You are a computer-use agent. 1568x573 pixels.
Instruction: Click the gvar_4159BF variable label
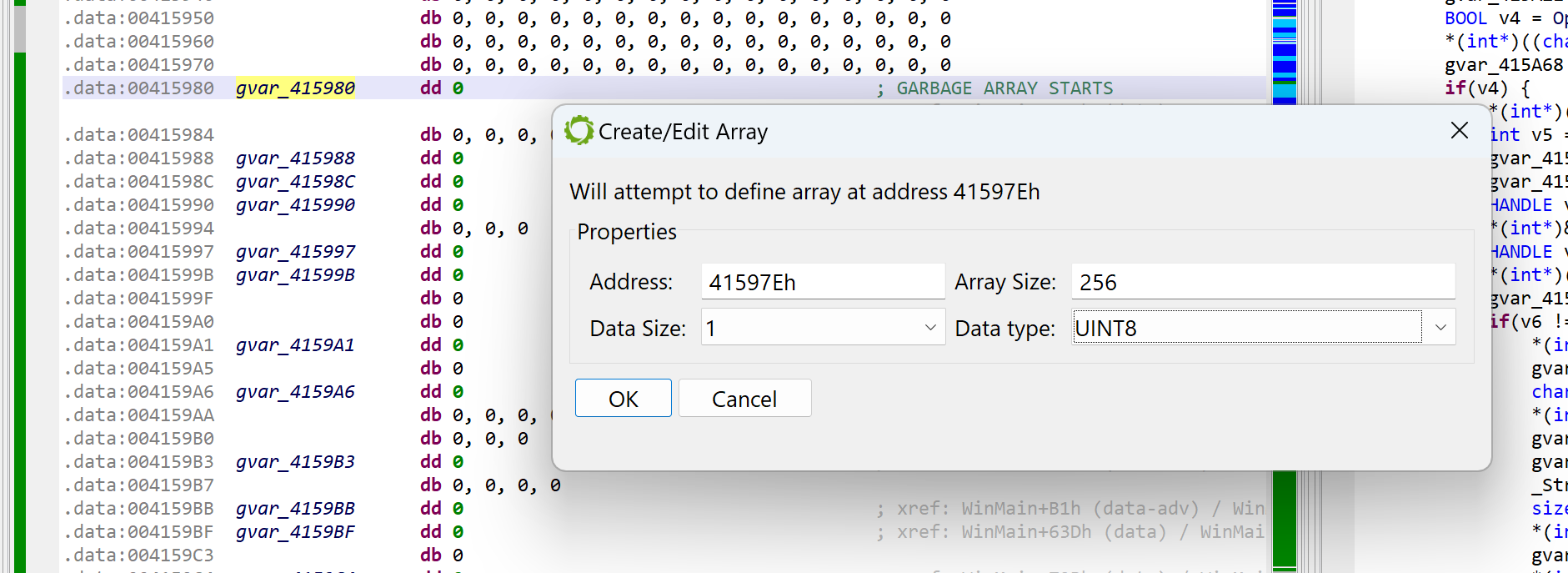click(295, 532)
